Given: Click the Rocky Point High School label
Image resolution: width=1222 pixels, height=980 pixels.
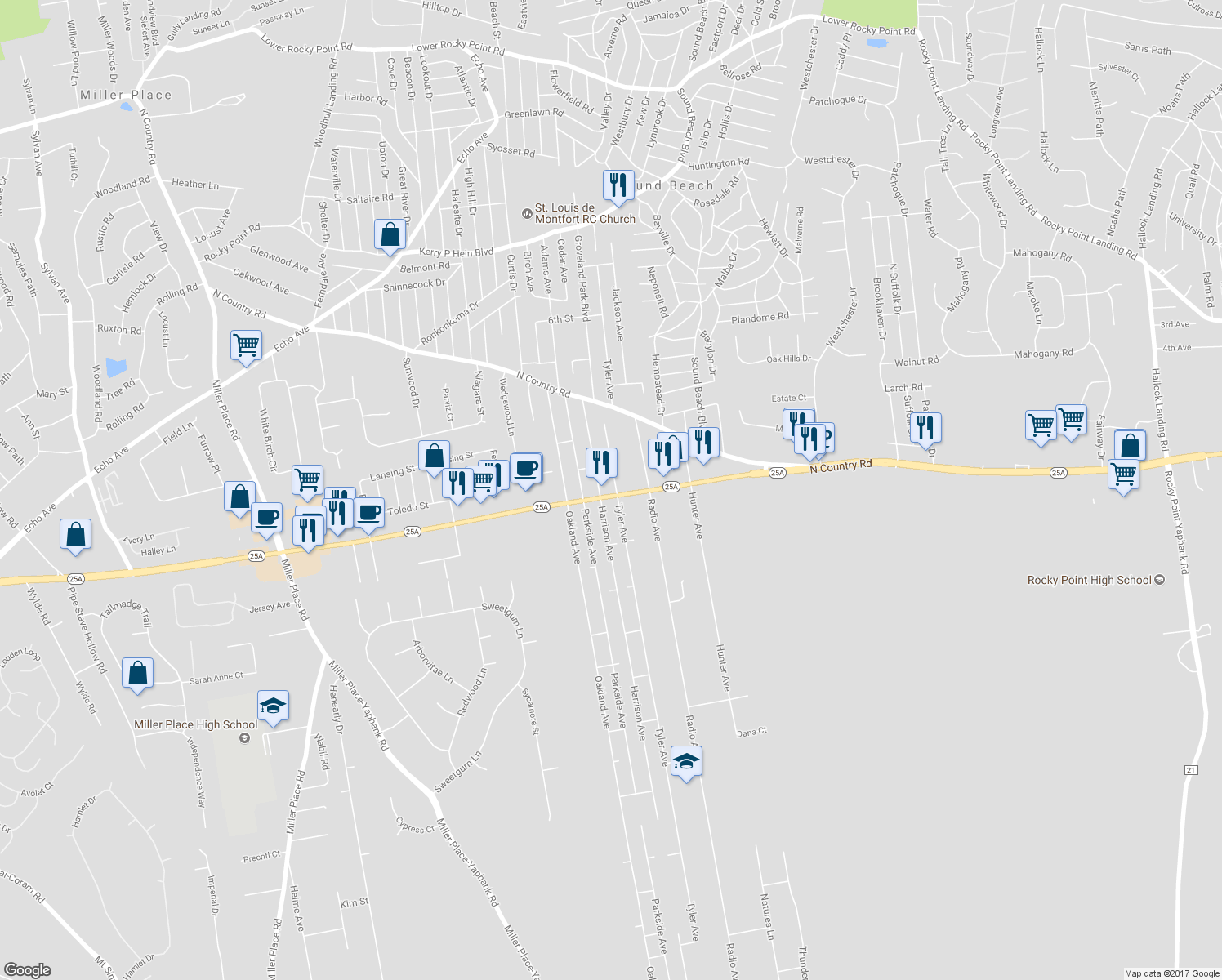Looking at the screenshot, I should tap(1090, 580).
